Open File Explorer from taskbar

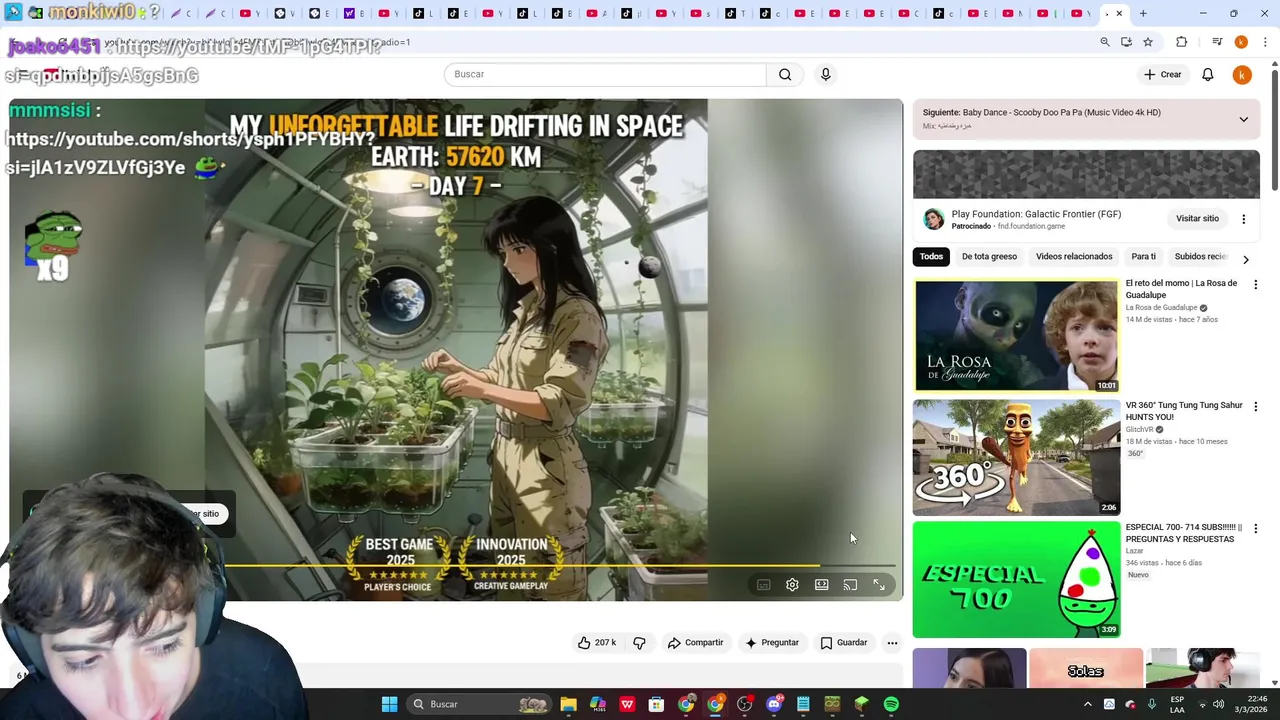coord(568,705)
